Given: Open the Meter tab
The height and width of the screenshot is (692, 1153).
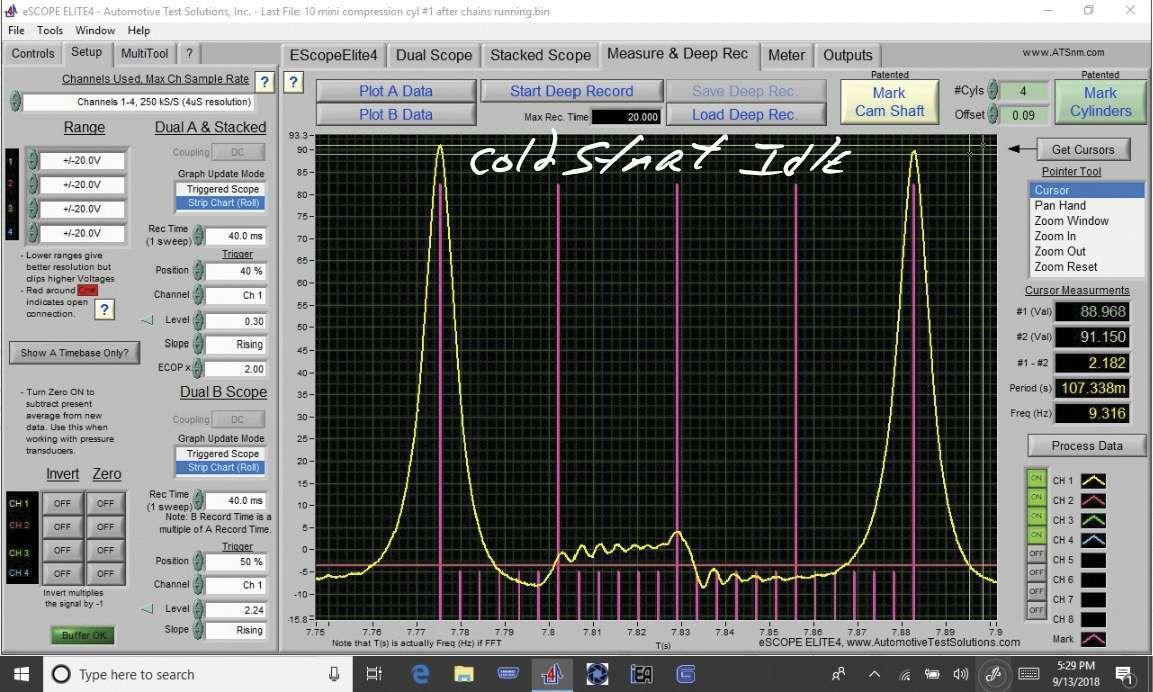Looking at the screenshot, I should (x=786, y=55).
